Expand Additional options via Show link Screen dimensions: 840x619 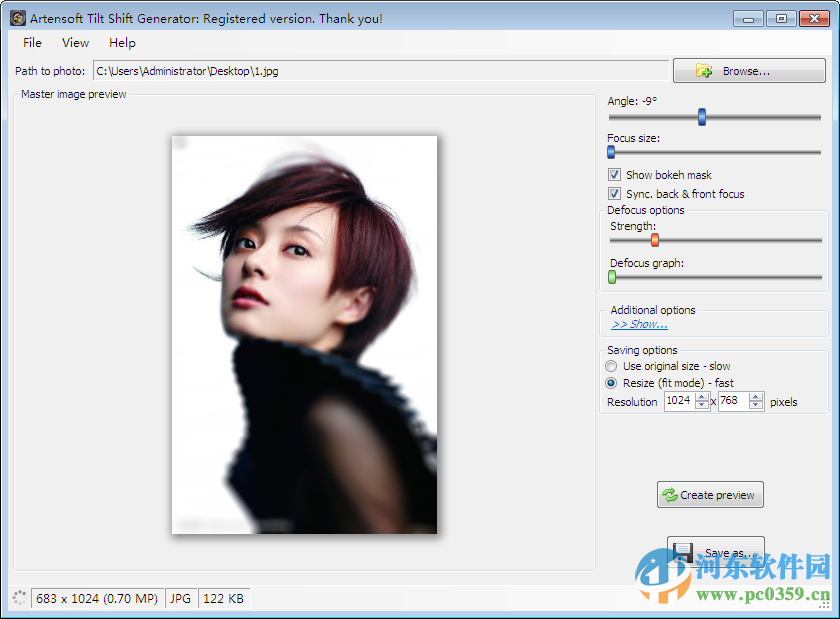tap(638, 323)
